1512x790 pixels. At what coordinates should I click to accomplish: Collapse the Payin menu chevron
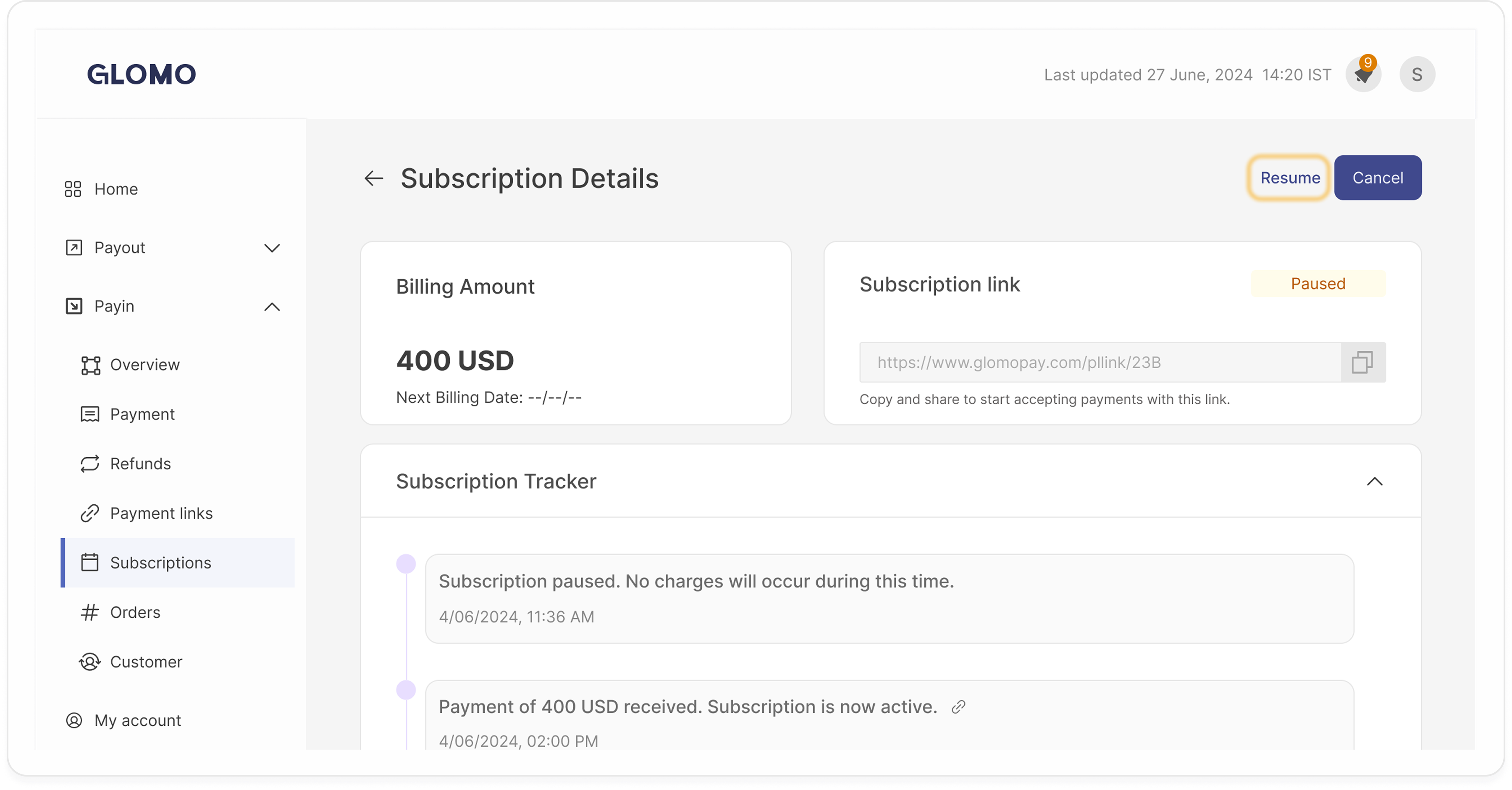pyautogui.click(x=272, y=307)
